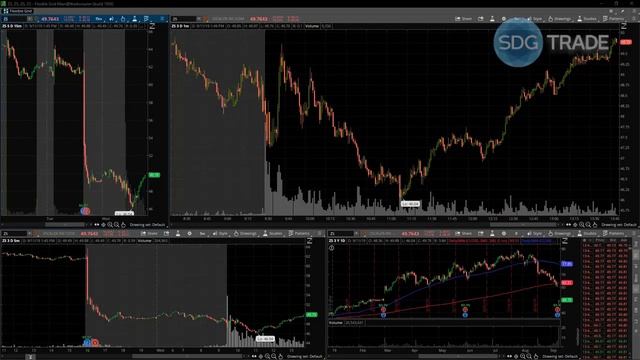Open Style menu in bottom-right chart toolbar
Screen dimensions: 640x360
pyautogui.click(x=535, y=233)
